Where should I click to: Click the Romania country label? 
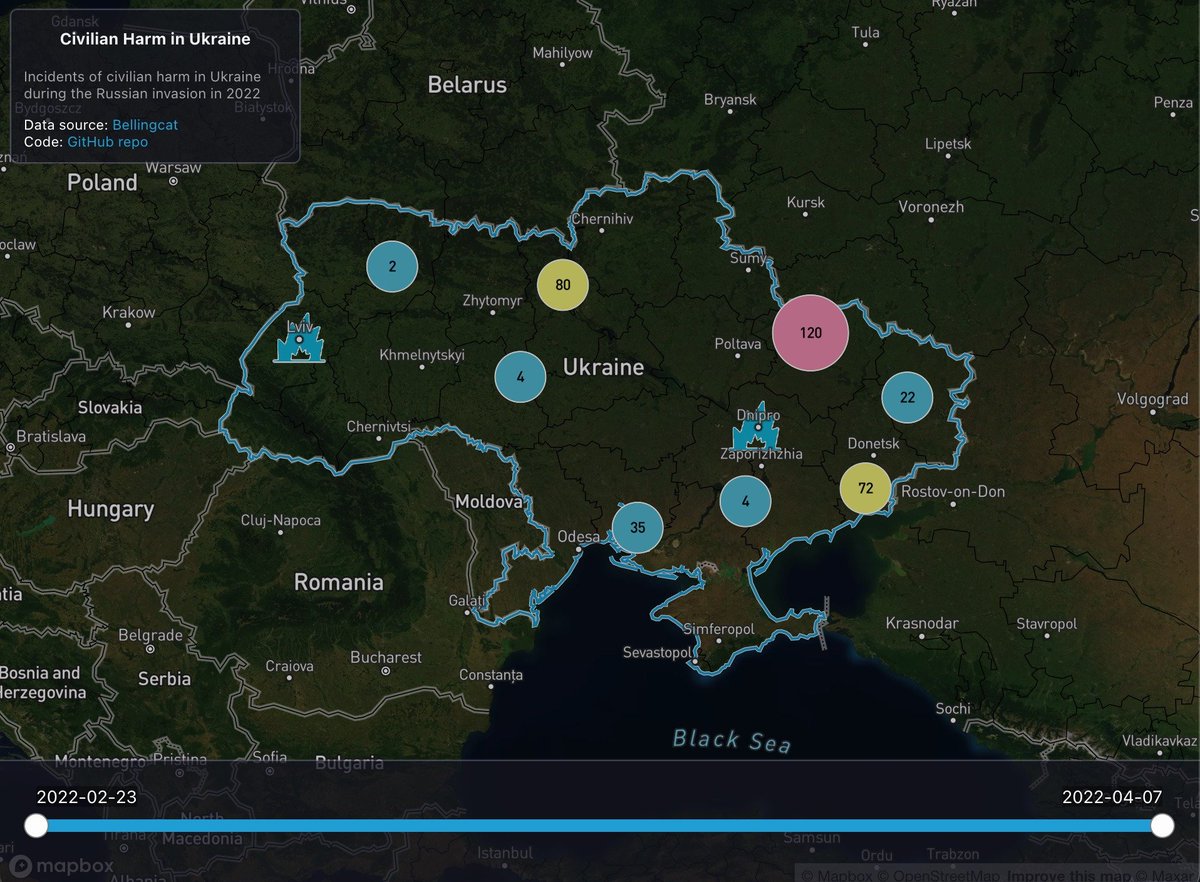click(338, 582)
